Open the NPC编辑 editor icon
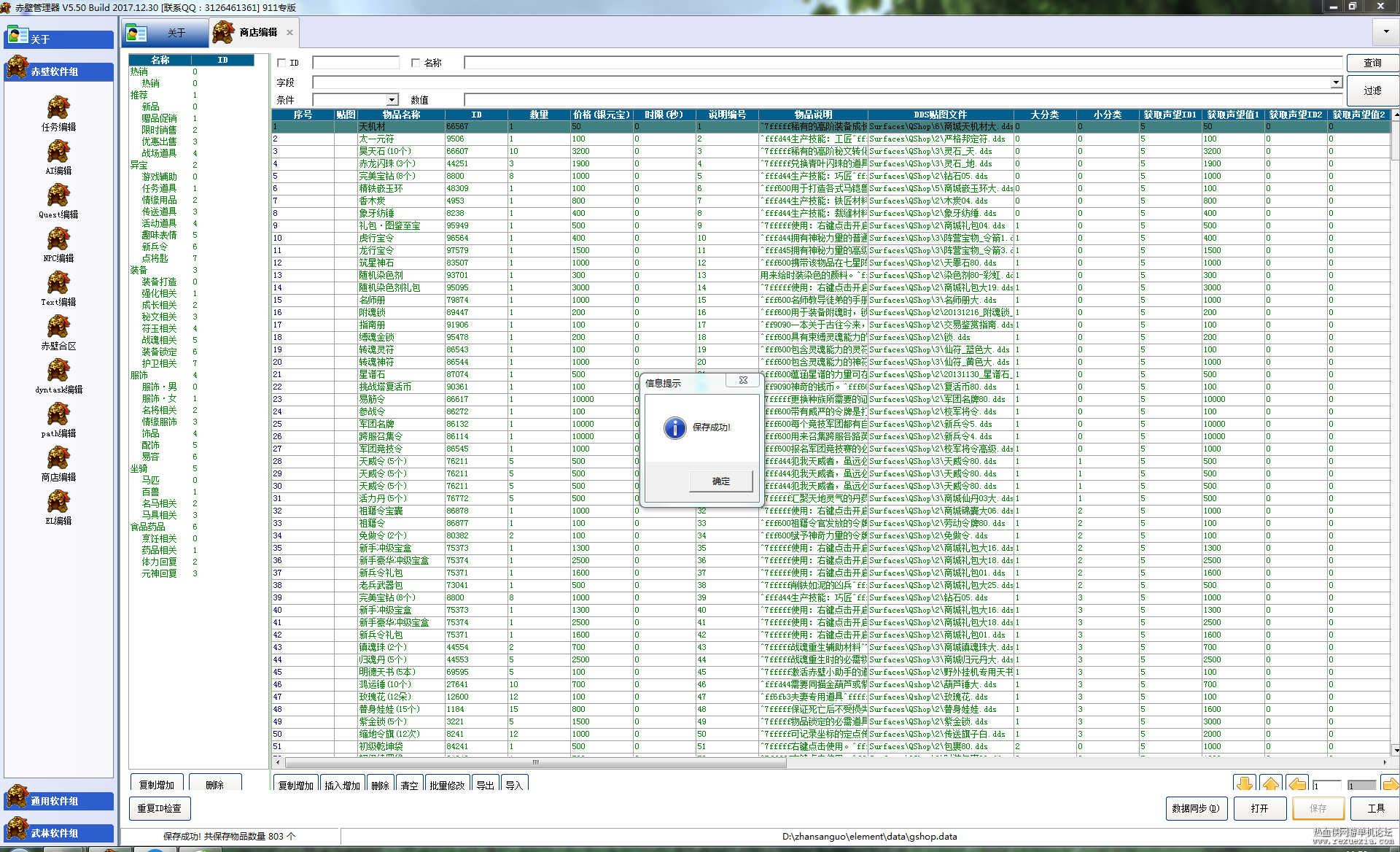Screen dimensions: 1400x852 tap(58, 239)
